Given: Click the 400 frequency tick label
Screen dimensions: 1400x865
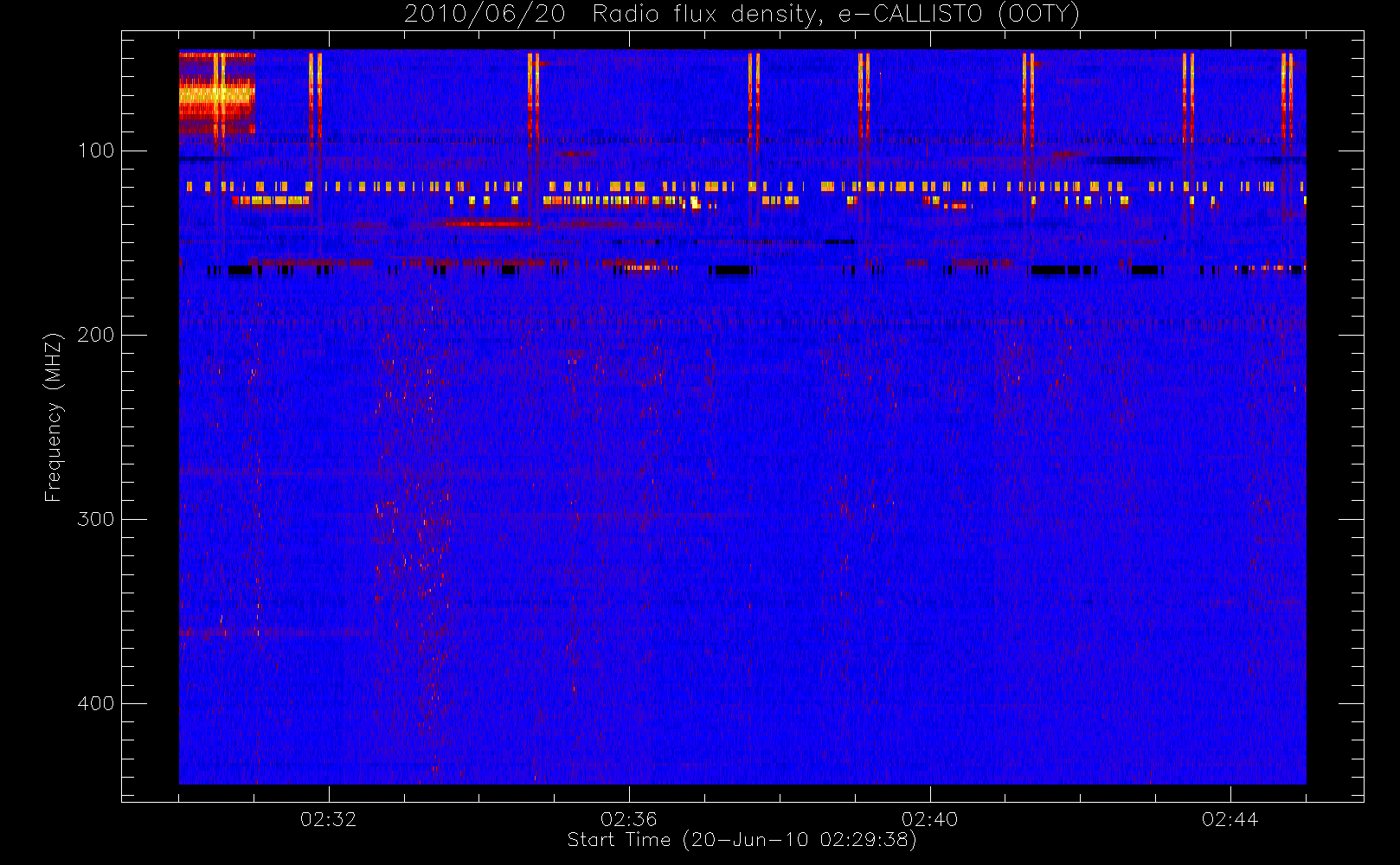Looking at the screenshot, I should pyautogui.click(x=95, y=703).
